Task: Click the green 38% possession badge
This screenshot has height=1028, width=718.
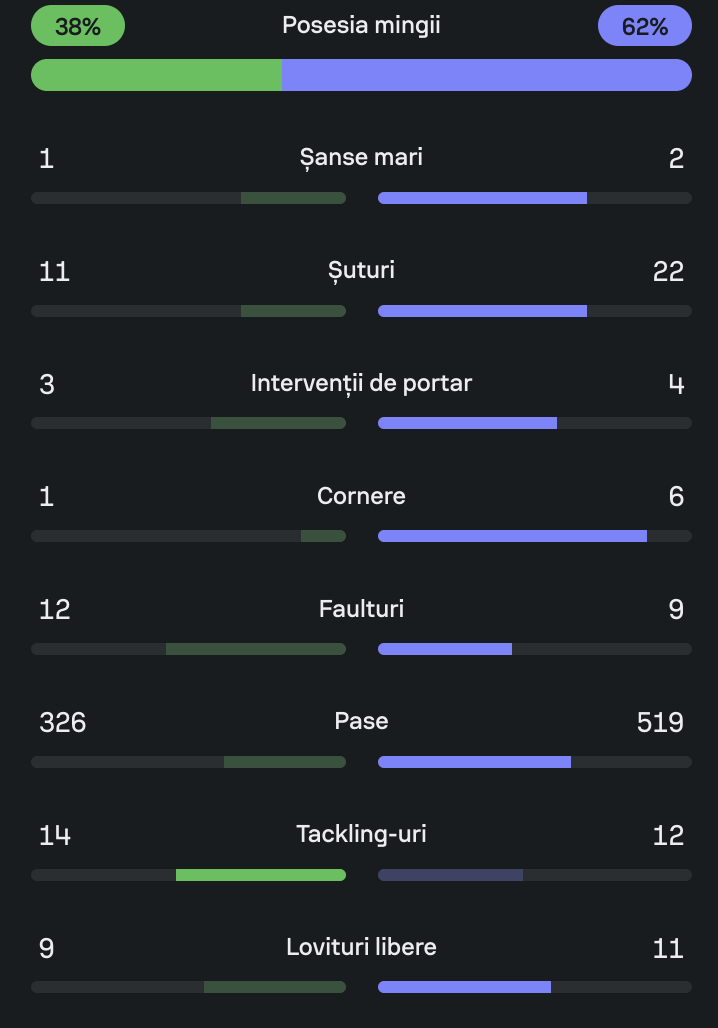Action: pos(78,26)
